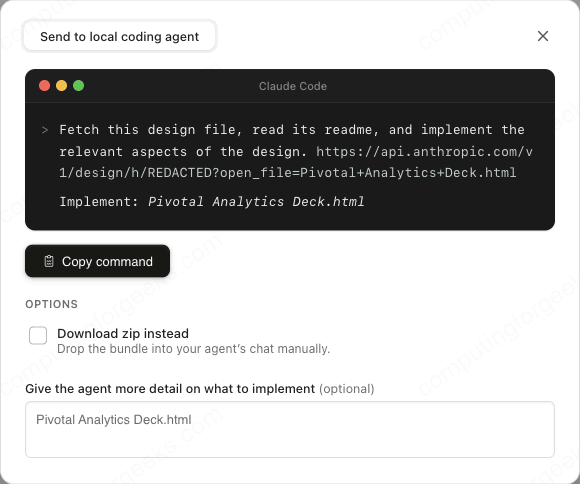Click 'Give the agent more detail' label
This screenshot has height=484, width=580.
(170, 389)
